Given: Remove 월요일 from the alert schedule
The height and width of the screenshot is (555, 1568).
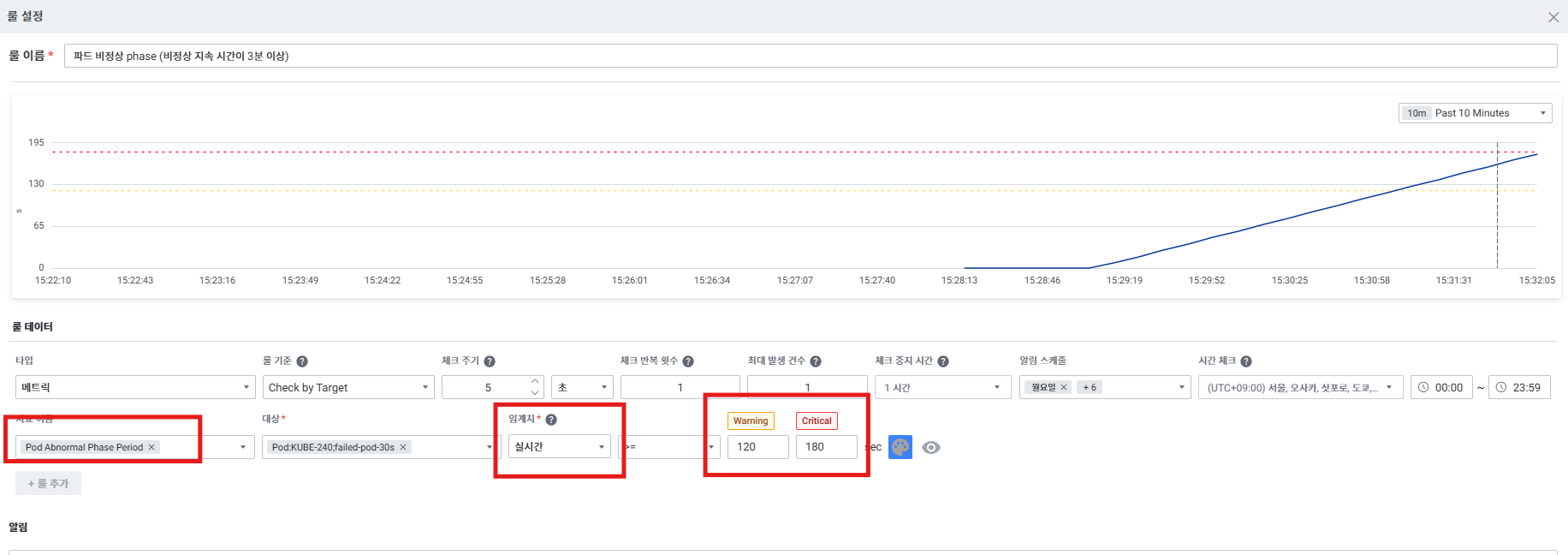Looking at the screenshot, I should point(1064,387).
